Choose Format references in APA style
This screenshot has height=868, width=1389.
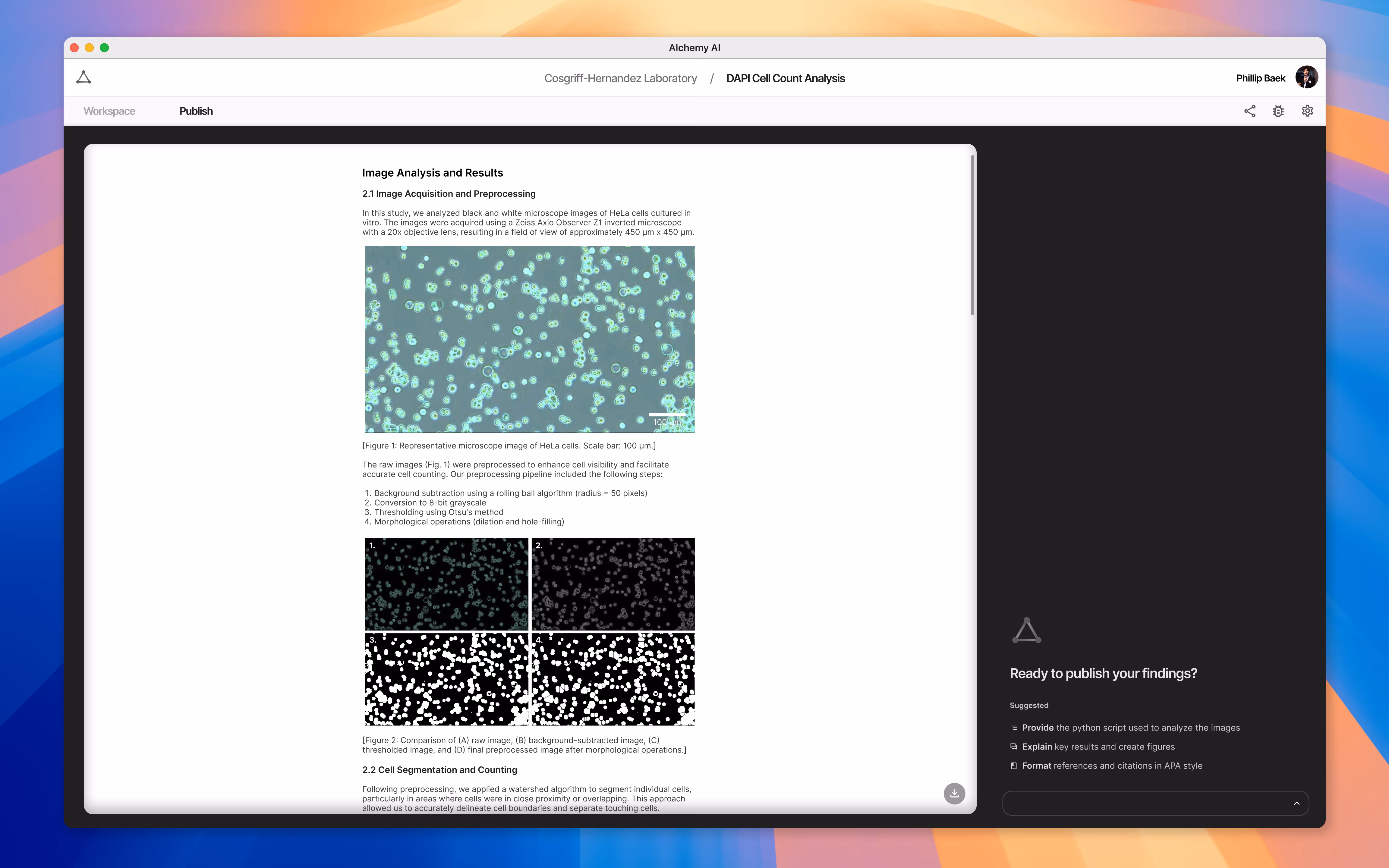[1111, 766]
